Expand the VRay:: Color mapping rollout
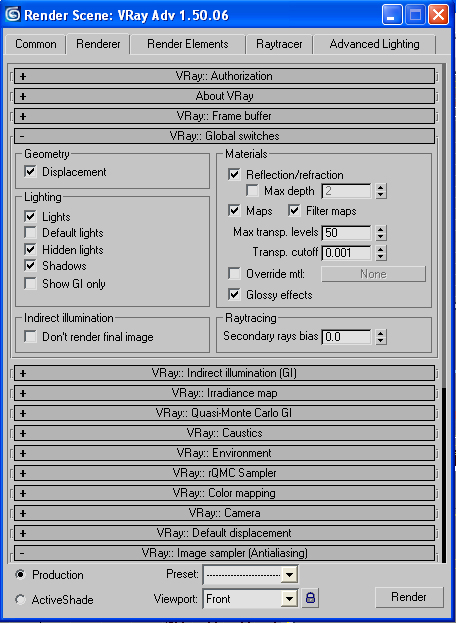This screenshot has width=456, height=623. coord(224,493)
